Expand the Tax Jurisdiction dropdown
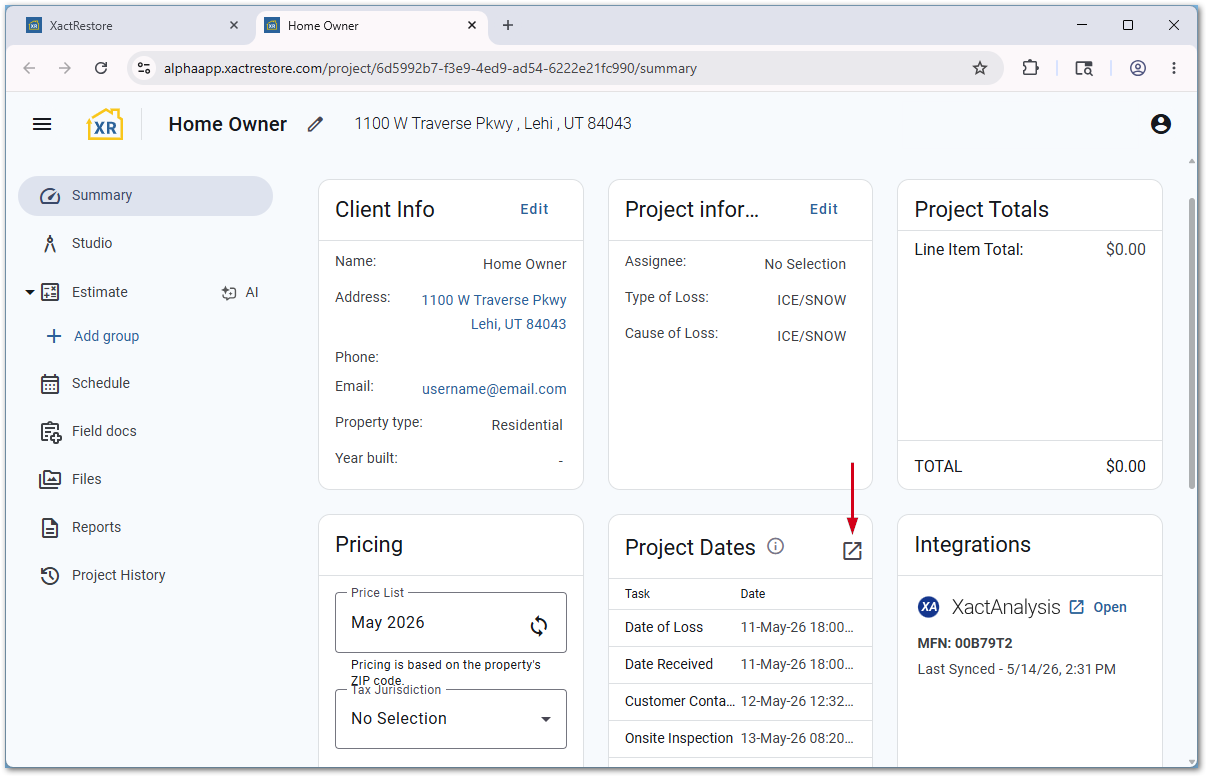Image resolution: width=1207 pixels, height=777 pixels. [451, 719]
